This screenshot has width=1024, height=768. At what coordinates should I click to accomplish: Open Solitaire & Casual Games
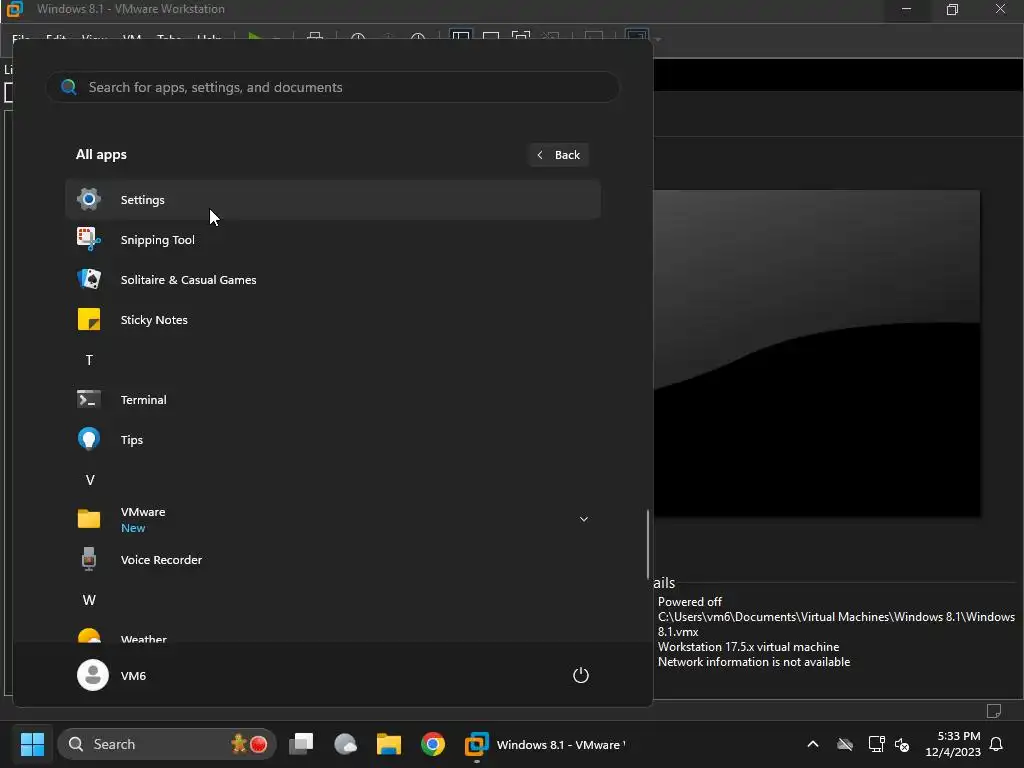point(333,280)
